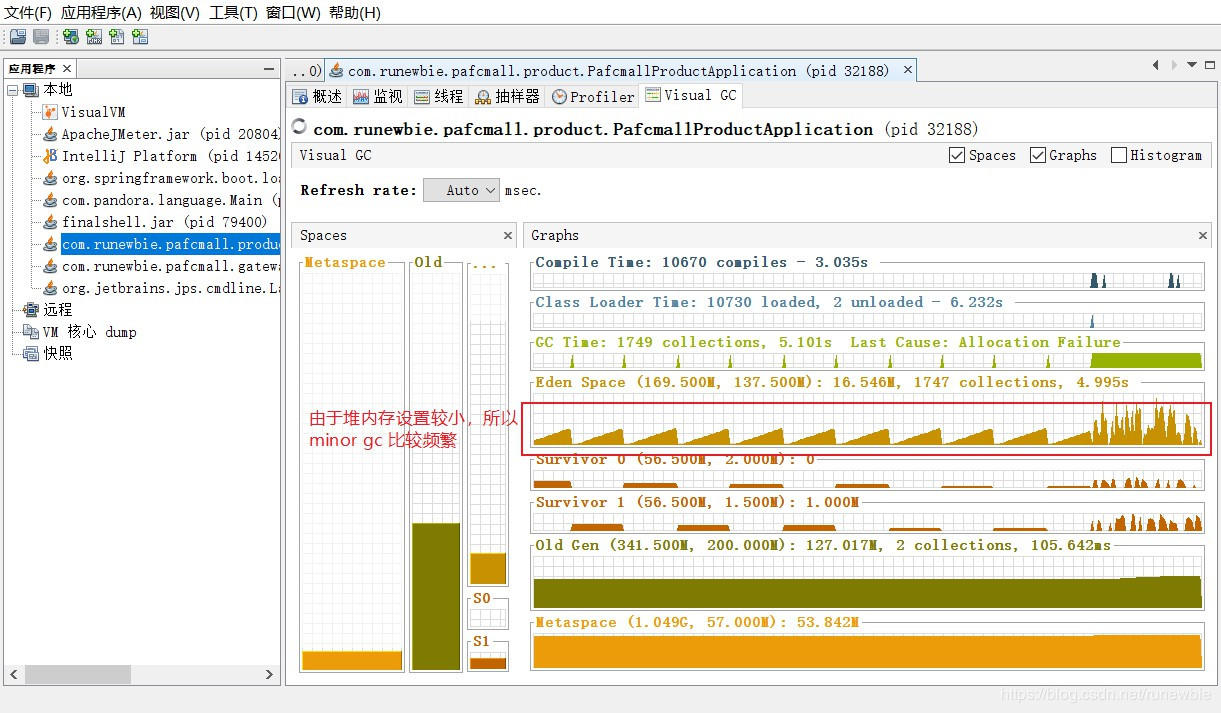The height and width of the screenshot is (713, 1221).
Task: Click the Metaspace graph in Graphs panel
Action: (x=868, y=651)
